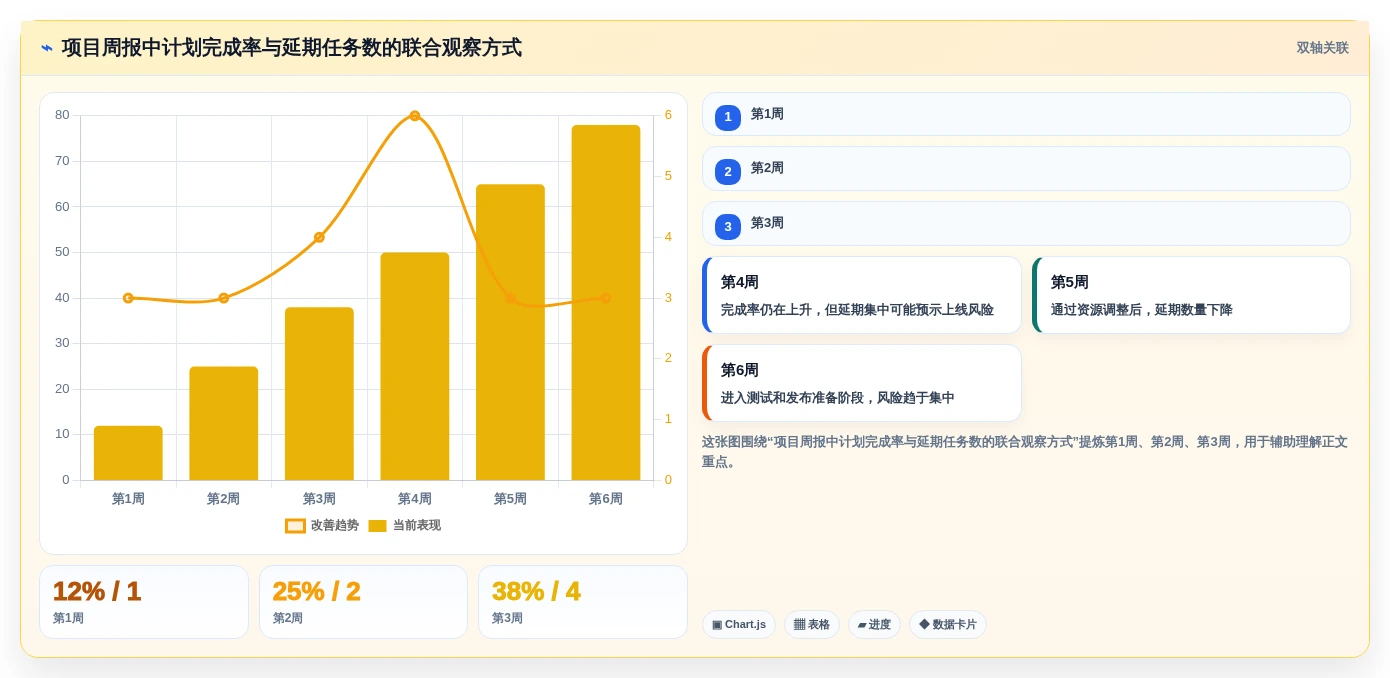Click the 改善趋势 legend label

click(x=334, y=525)
